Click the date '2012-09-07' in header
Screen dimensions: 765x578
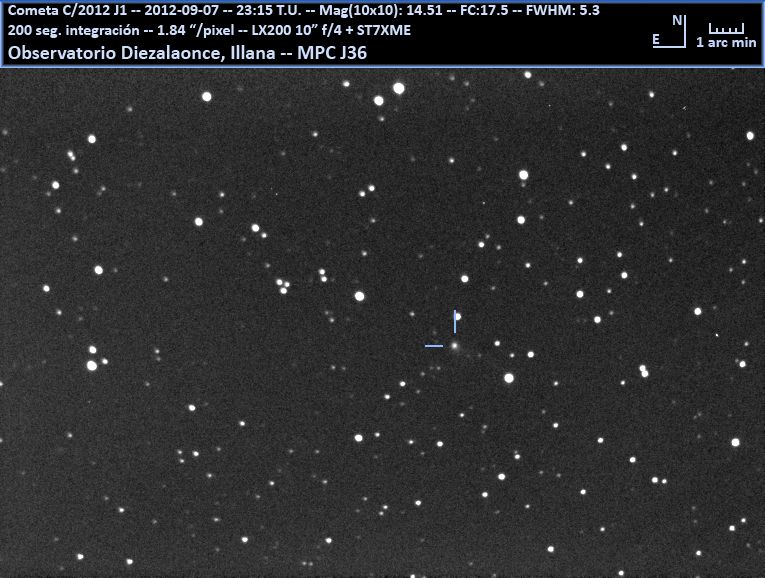click(x=181, y=10)
